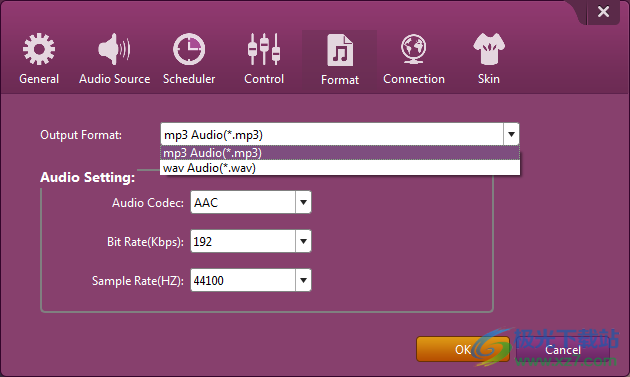Open the Connection globe icon
Image resolution: width=630 pixels, height=377 pixels.
[413, 49]
